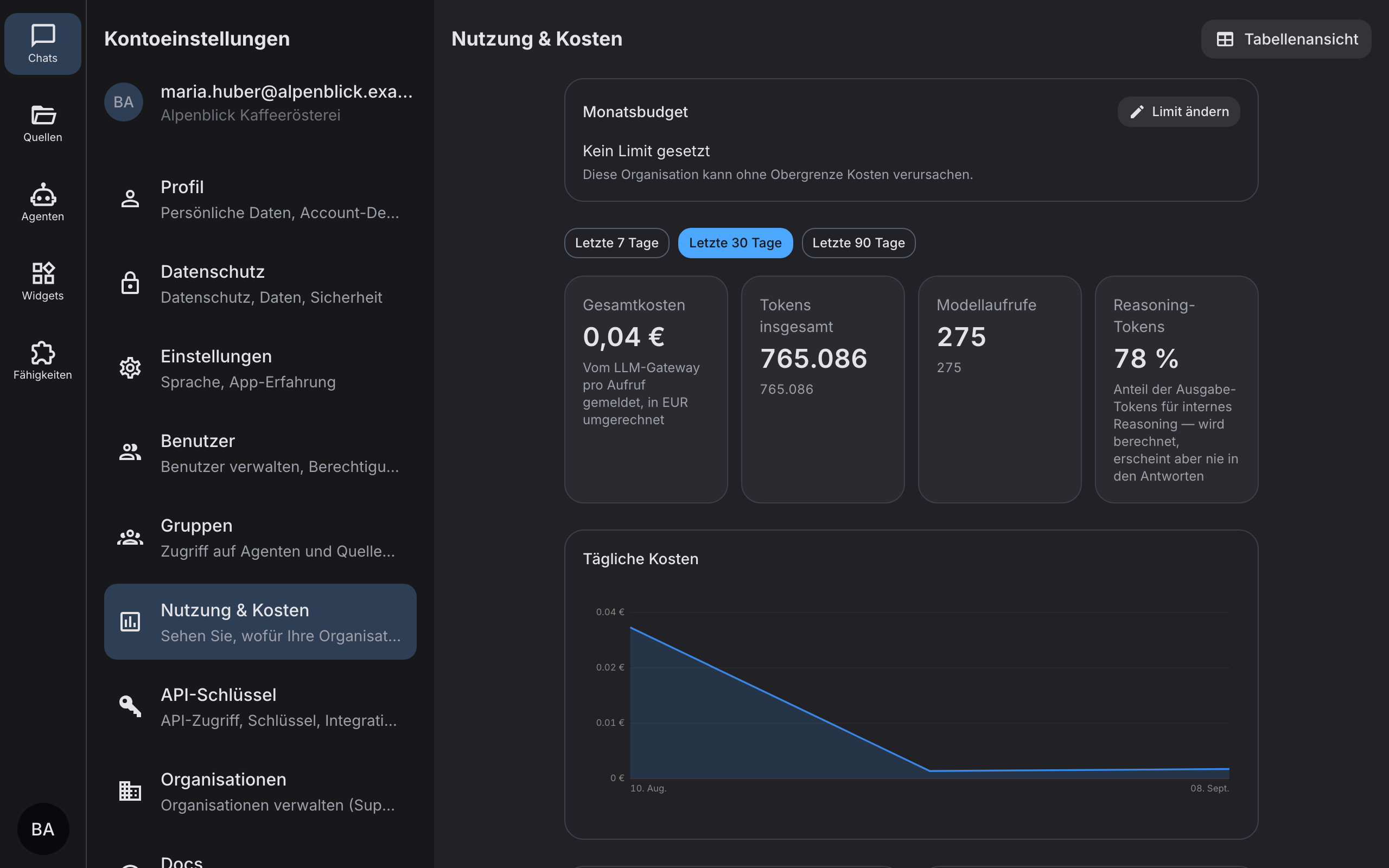Click the Kein Limit gesetzt text
Screen dimensions: 1389x868
646,151
